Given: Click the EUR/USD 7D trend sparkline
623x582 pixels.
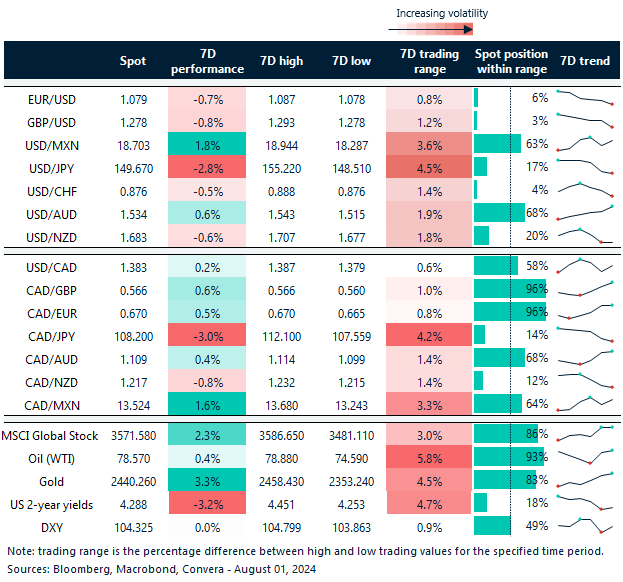Looking at the screenshot, I should coord(585,98).
